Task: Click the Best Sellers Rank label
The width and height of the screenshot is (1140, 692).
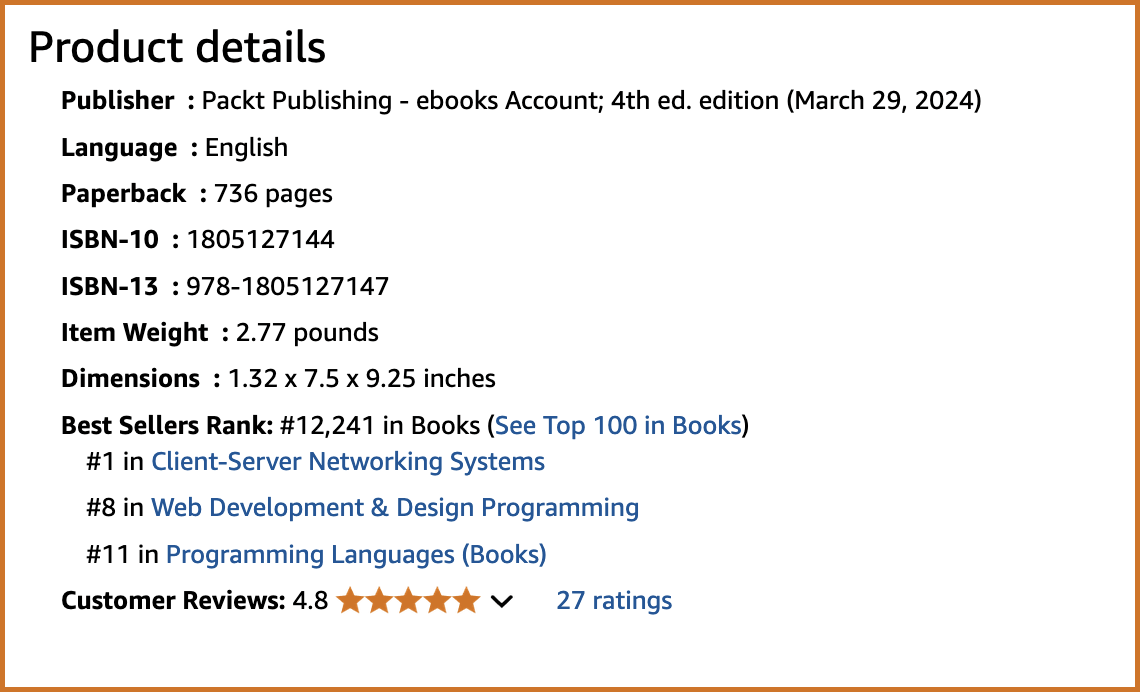Action: click(167, 425)
